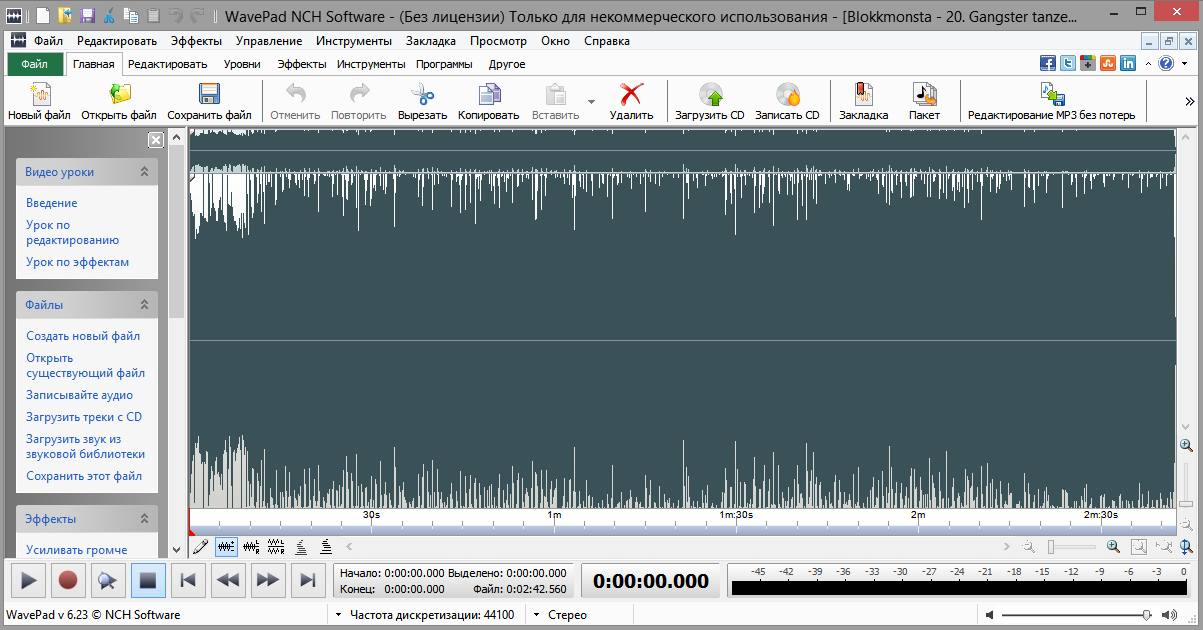Switch to the Programs ribbon tab
This screenshot has width=1203, height=630.
[x=445, y=64]
